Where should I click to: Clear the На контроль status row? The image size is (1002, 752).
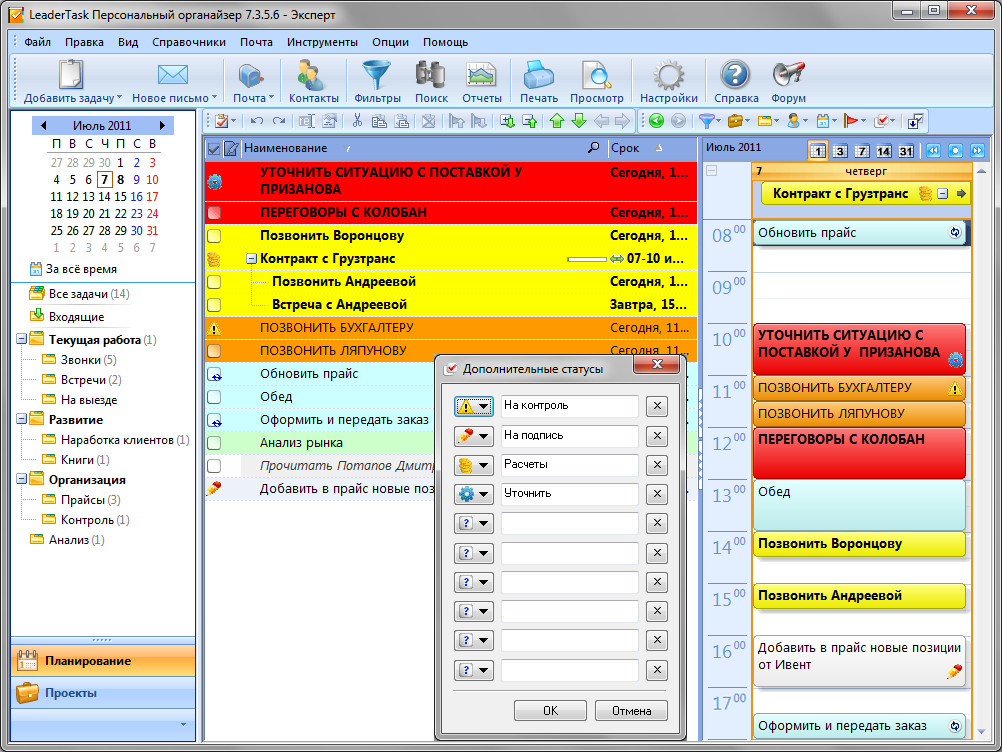[657, 406]
